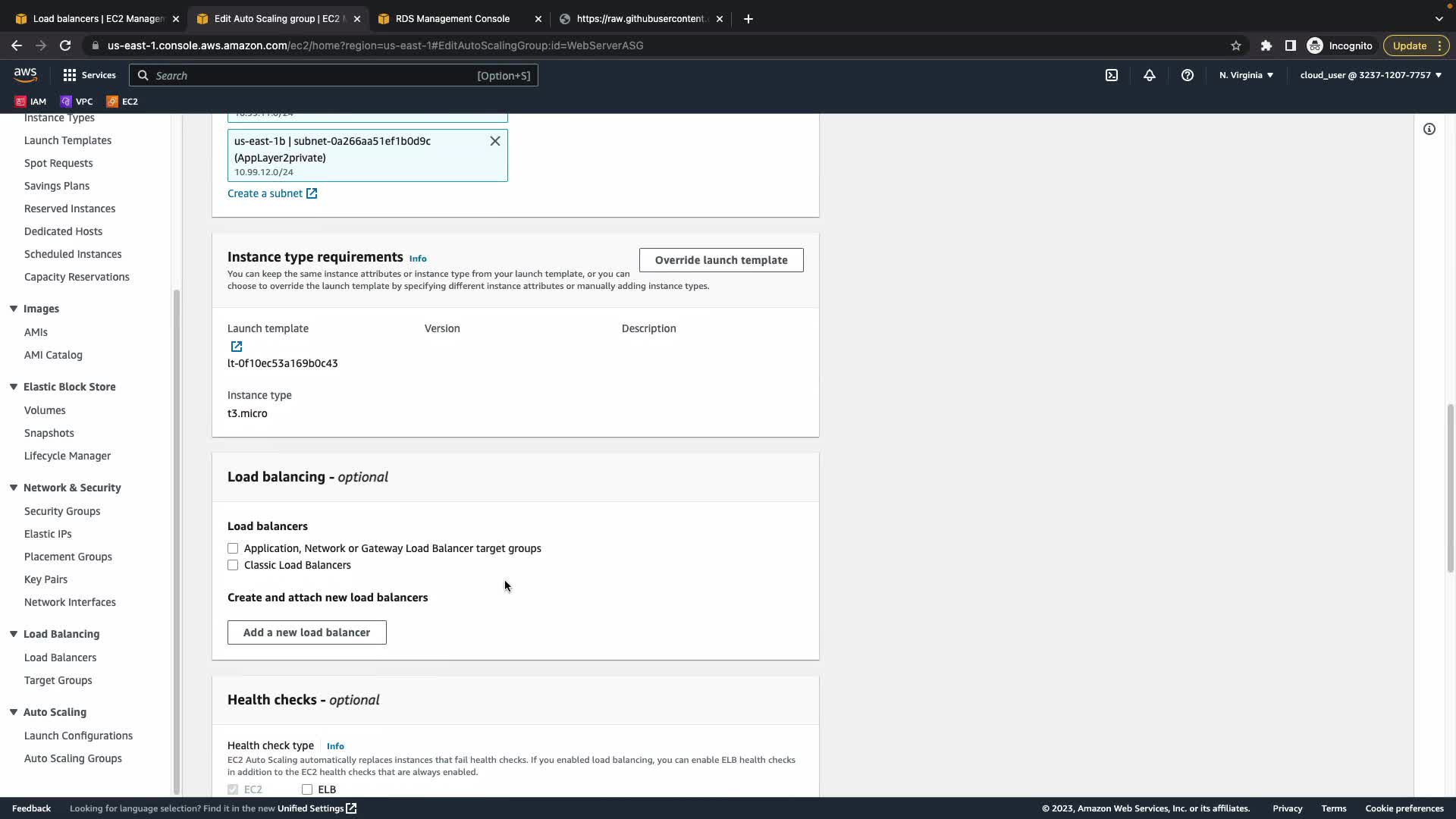Screen dimensions: 1456x819
Task: Open launch template external link icon
Action: pos(237,347)
